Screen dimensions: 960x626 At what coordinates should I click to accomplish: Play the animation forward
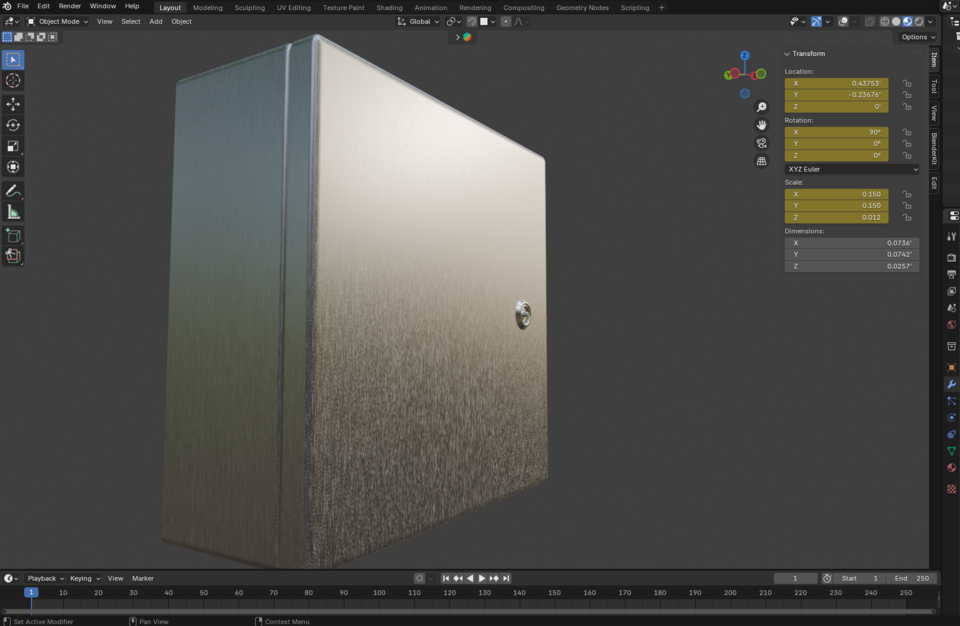[481, 578]
